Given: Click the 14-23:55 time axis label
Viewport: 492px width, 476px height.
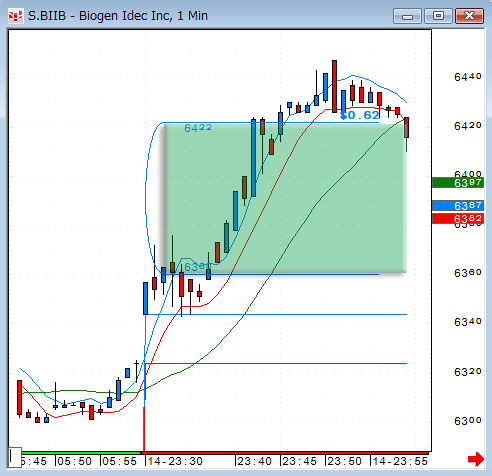Looking at the screenshot, I should click(400, 461).
